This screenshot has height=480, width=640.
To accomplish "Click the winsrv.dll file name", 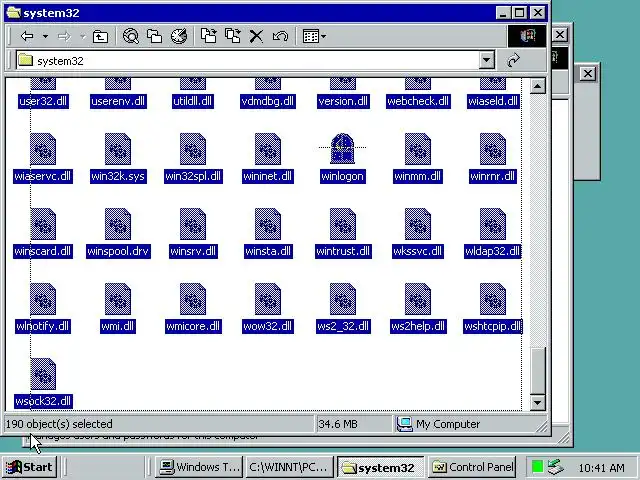I will pyautogui.click(x=193, y=251).
